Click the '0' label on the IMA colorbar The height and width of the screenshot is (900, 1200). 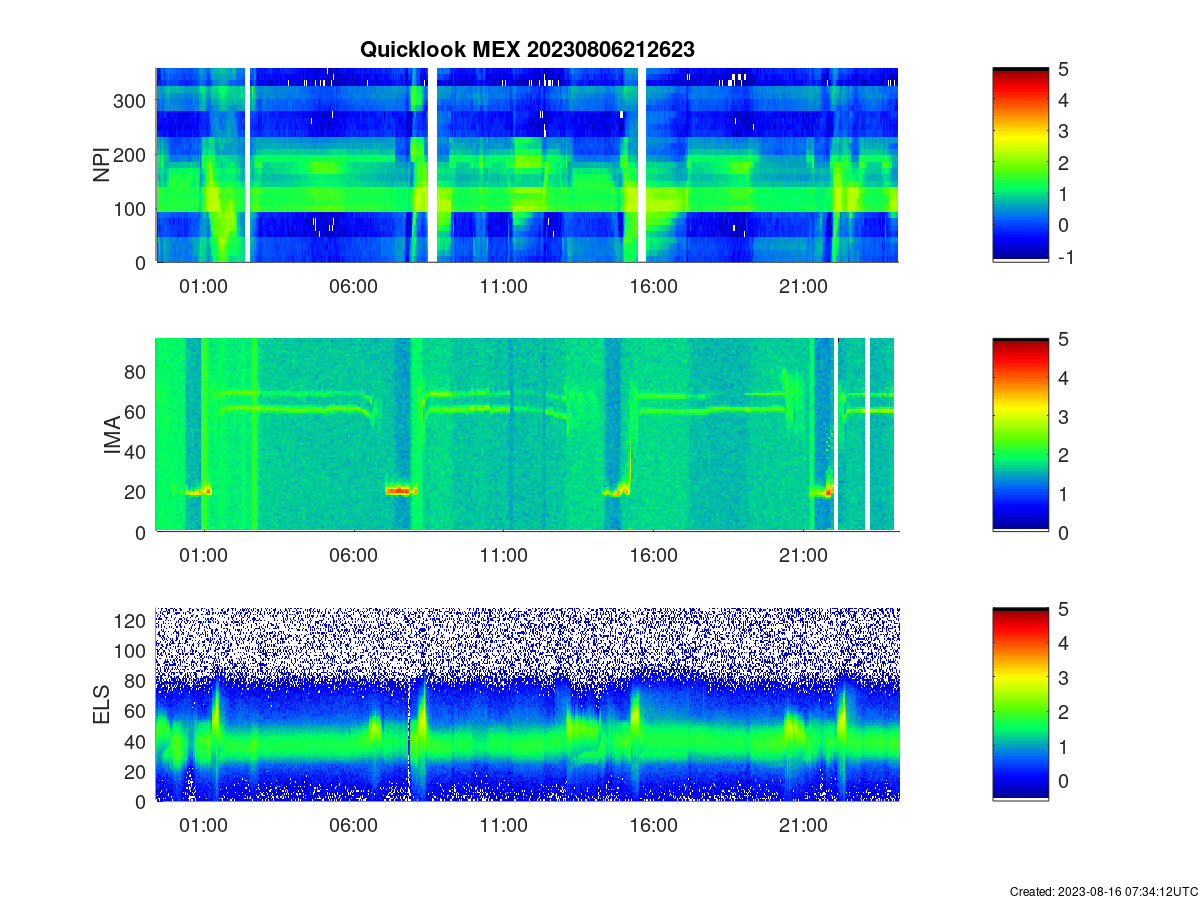(1065, 532)
